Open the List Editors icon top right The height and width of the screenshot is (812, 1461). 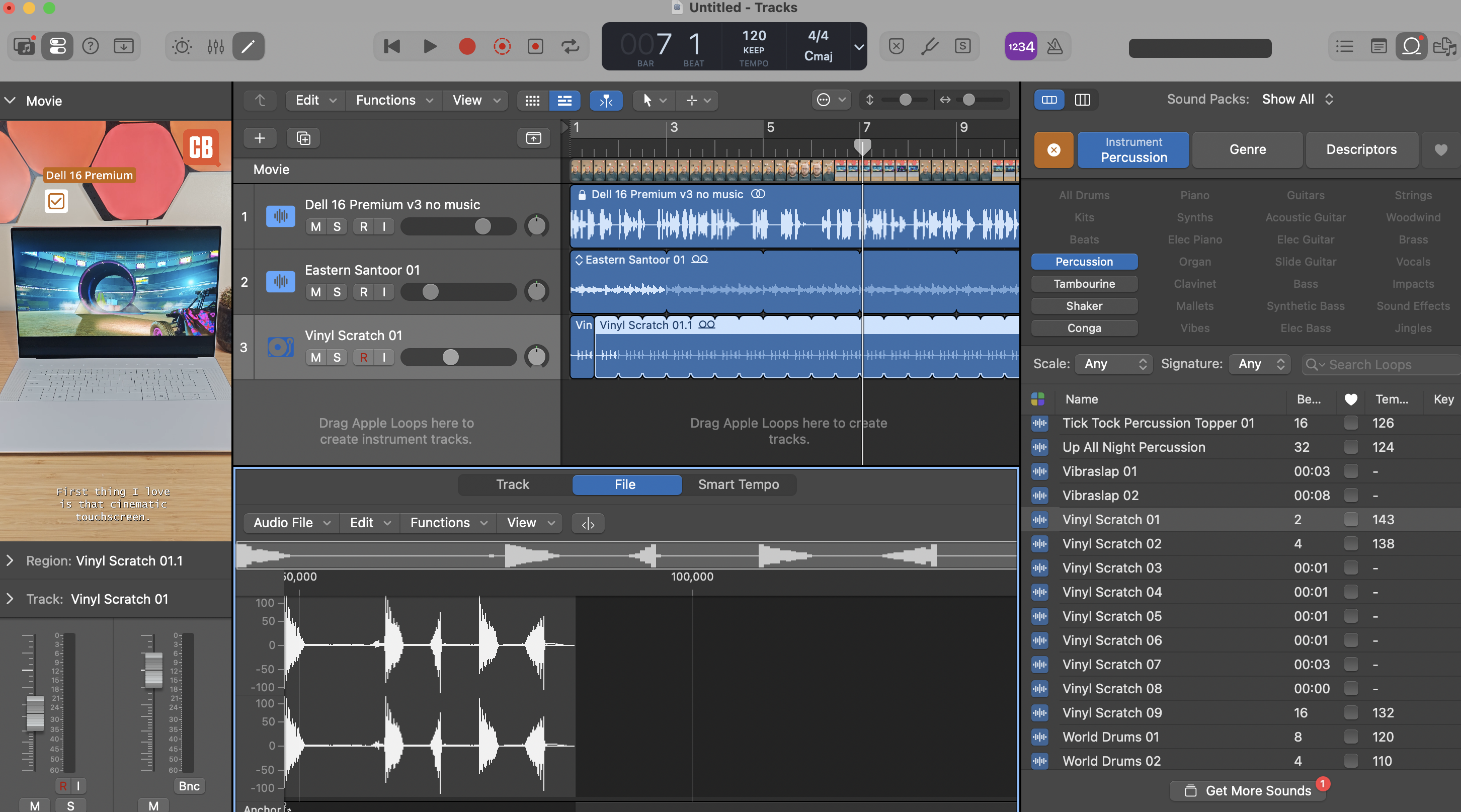1344,46
